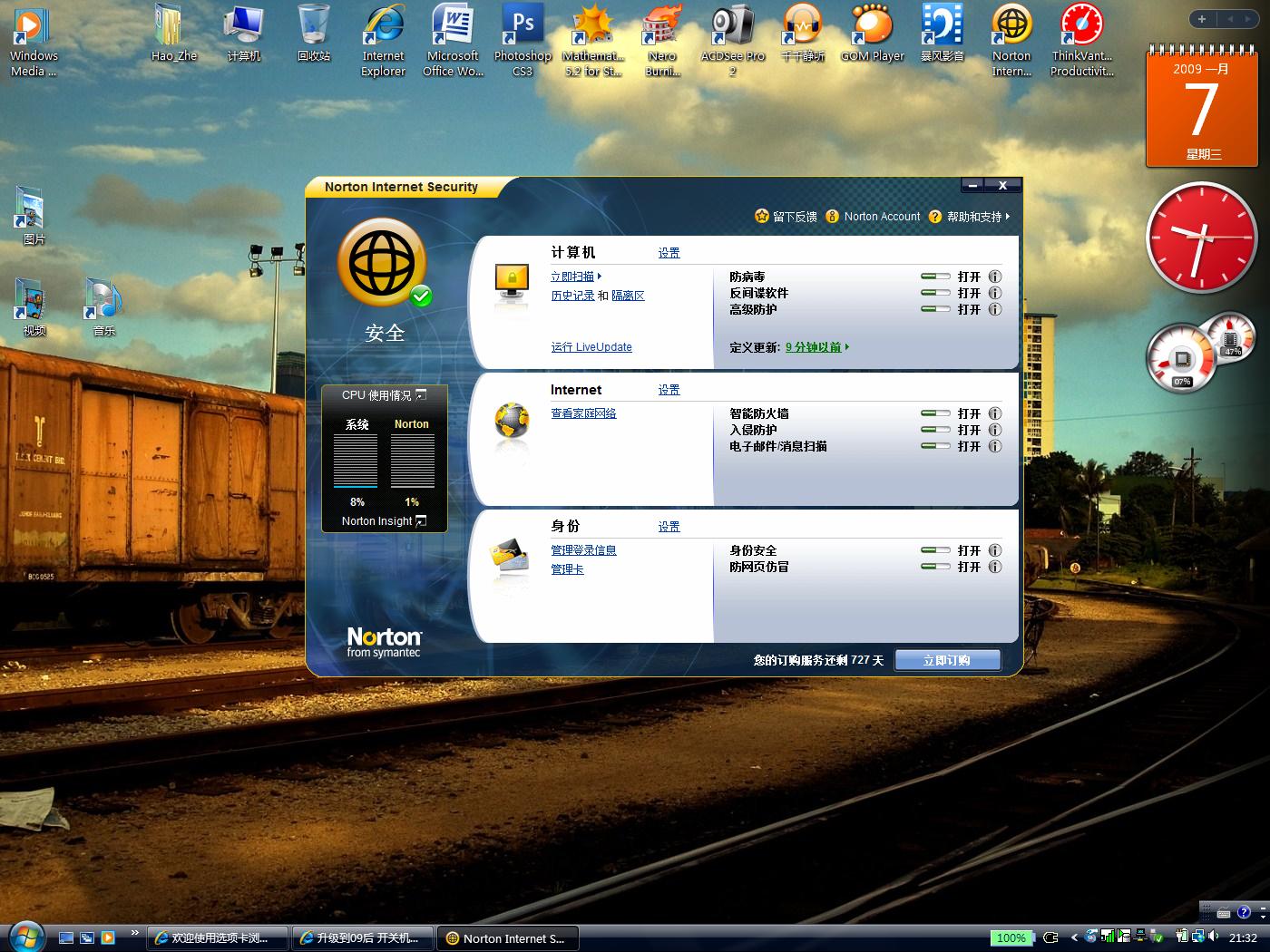1270x952 pixels.
Task: Toggle 反间谍软件 protection switch
Action: 935,293
